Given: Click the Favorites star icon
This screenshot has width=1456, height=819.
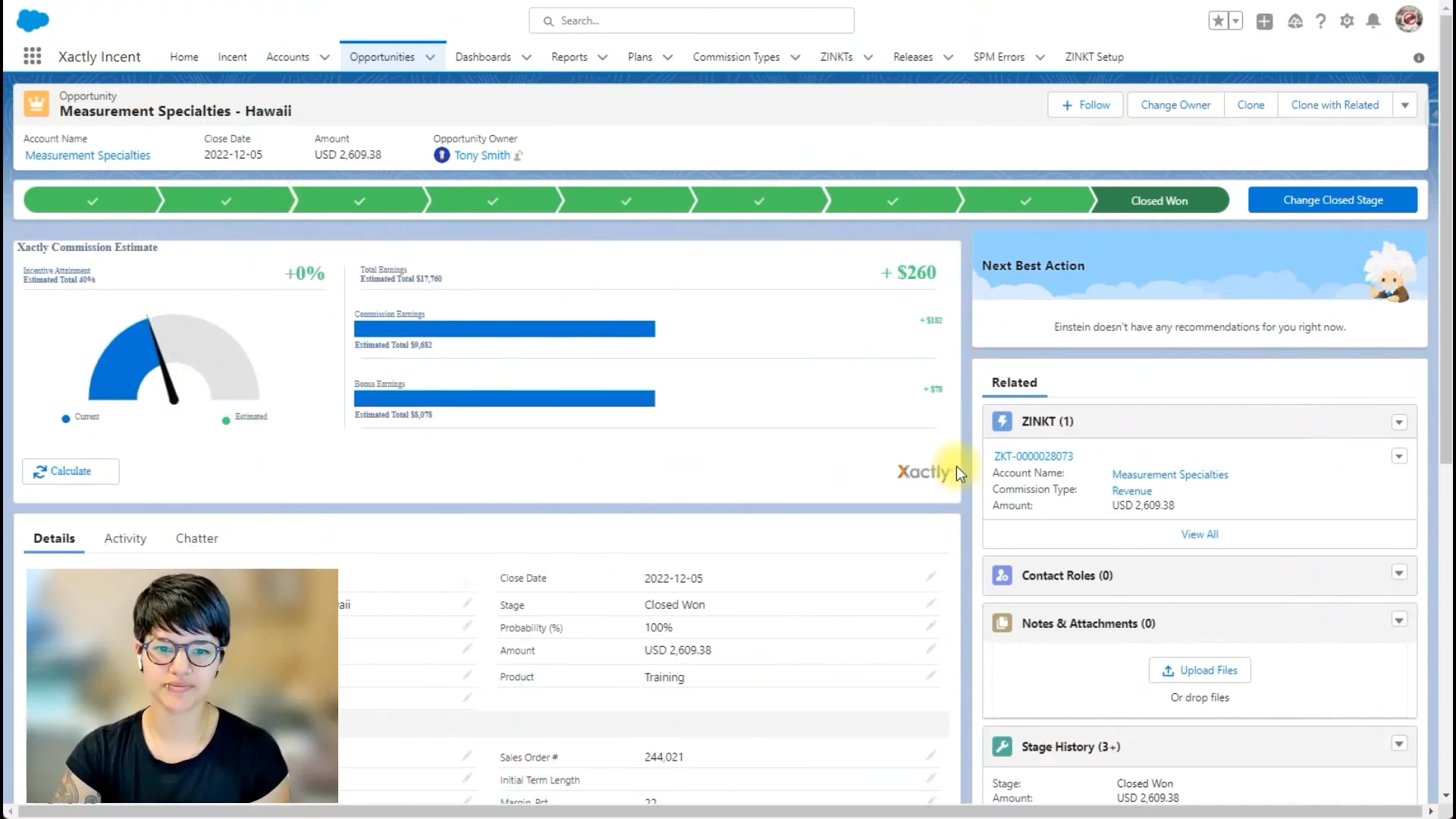Looking at the screenshot, I should tap(1218, 21).
